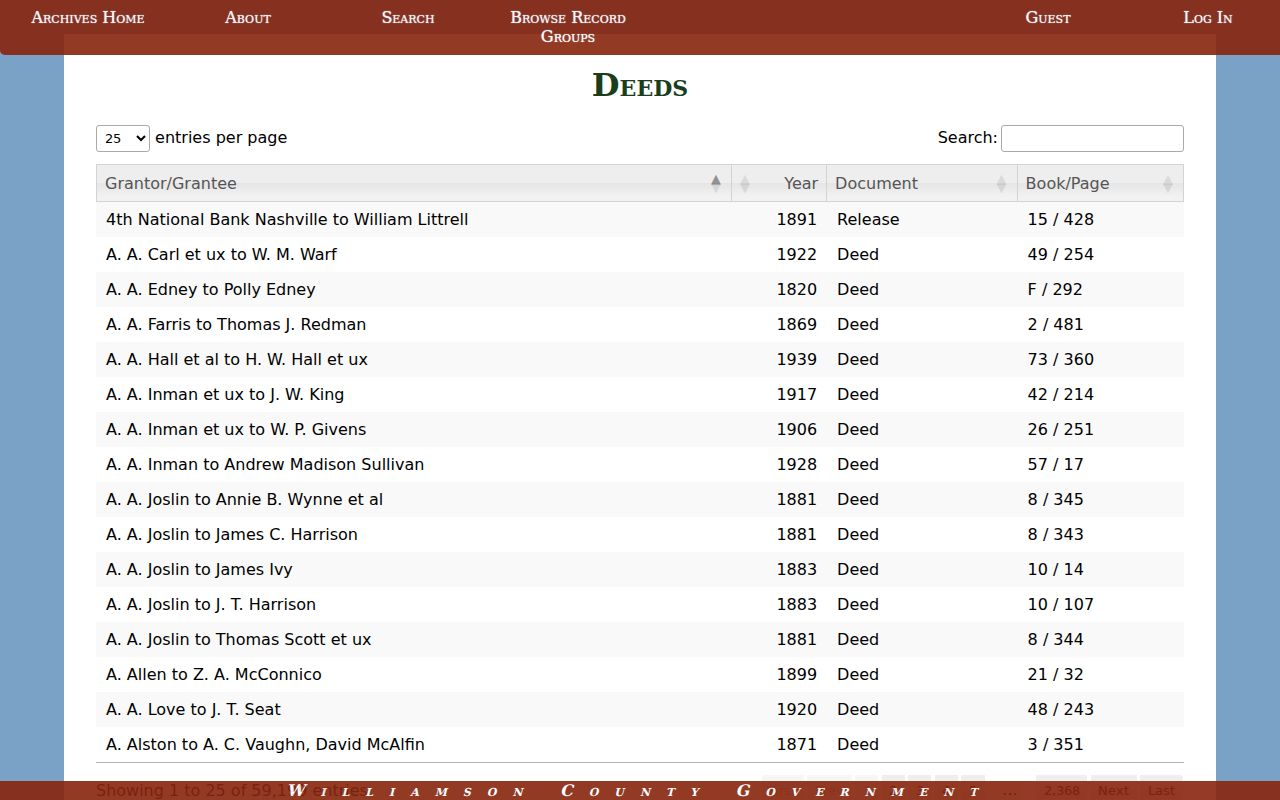Select A. A. Joslin to J. T. Harrison
Image resolution: width=1280 pixels, height=800 pixels.
tap(640, 604)
